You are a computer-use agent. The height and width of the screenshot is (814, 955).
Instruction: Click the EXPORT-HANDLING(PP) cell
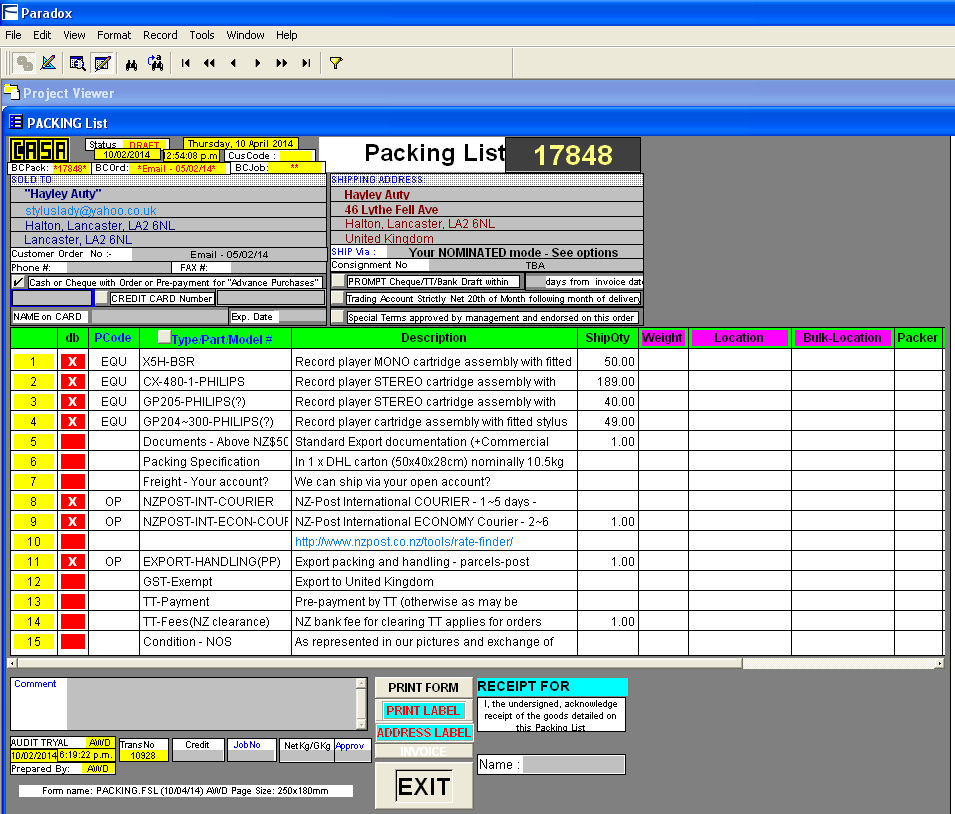pos(215,562)
